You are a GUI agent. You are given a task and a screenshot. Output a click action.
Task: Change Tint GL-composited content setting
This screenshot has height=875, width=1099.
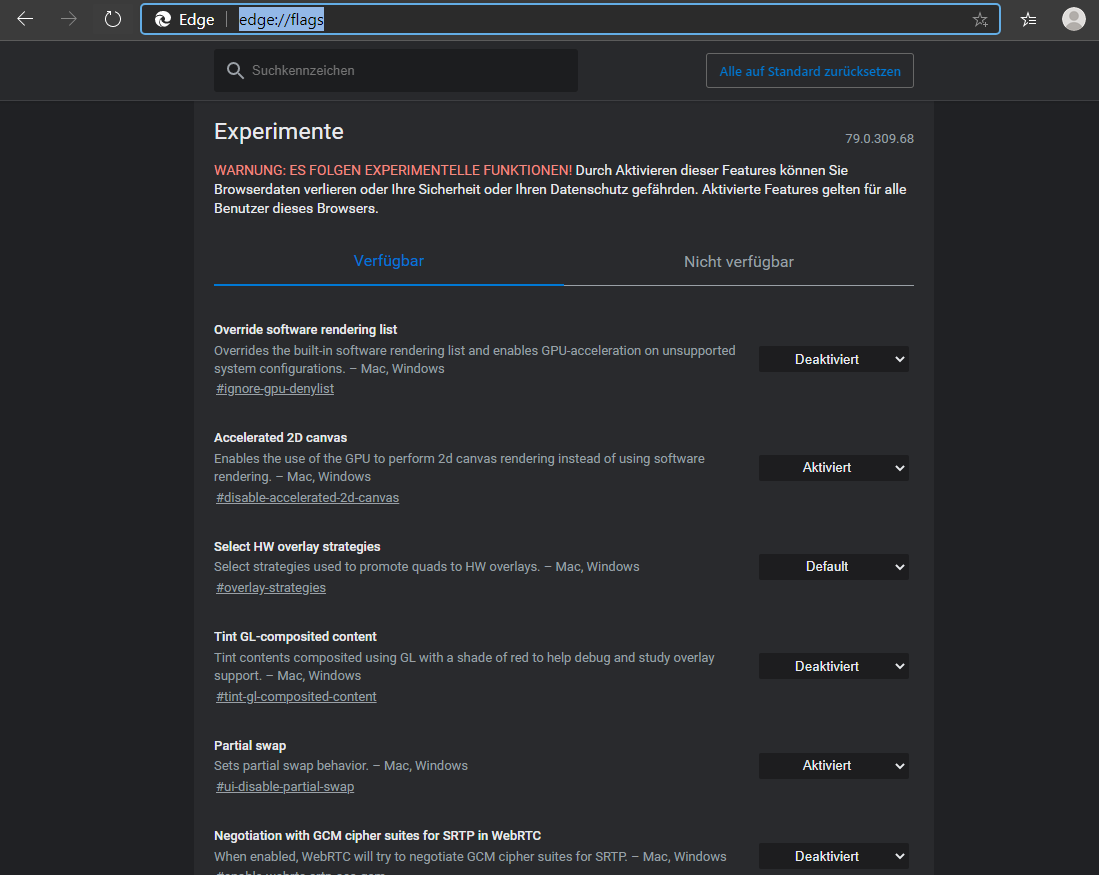click(x=833, y=666)
